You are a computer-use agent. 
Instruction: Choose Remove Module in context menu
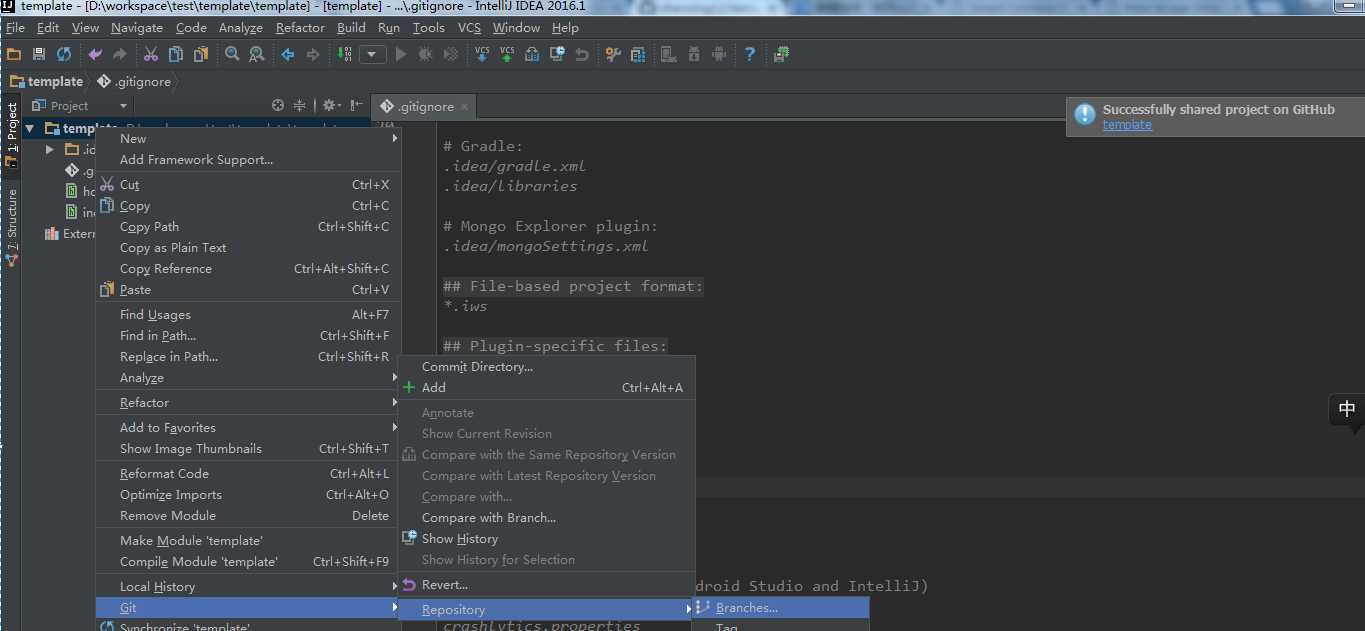pos(248,515)
